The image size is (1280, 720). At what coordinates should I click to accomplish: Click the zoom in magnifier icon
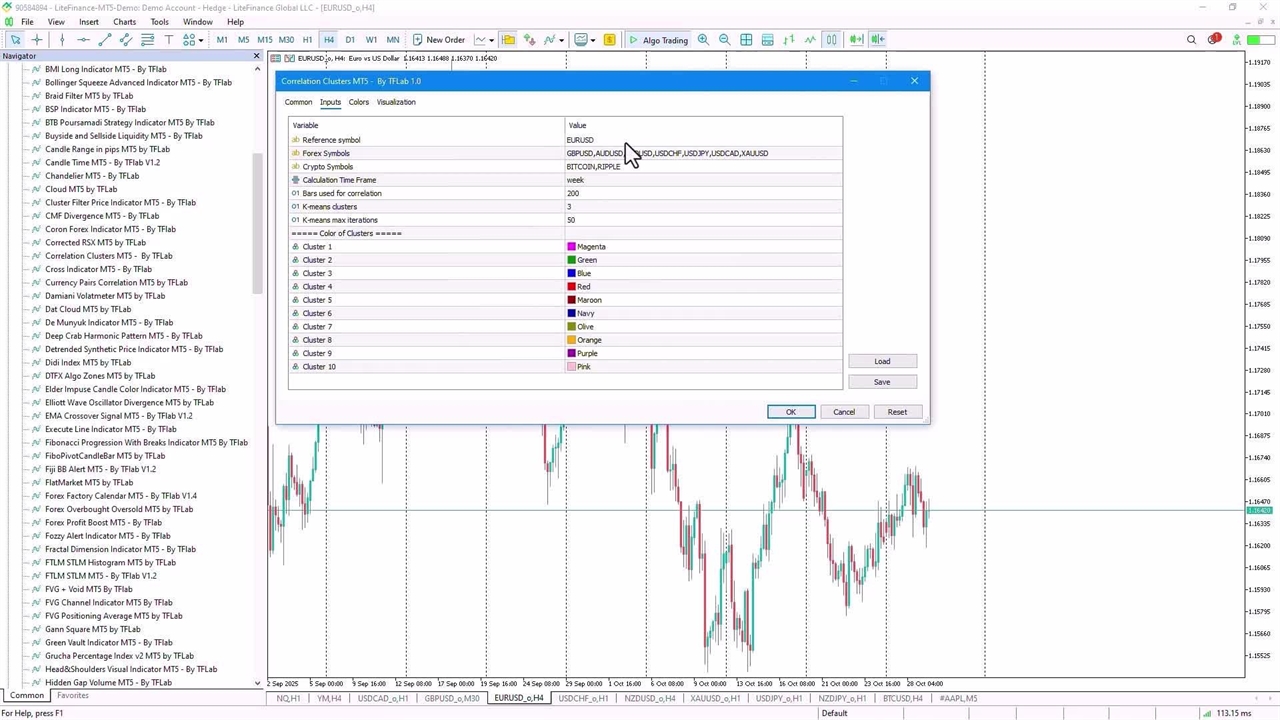point(703,40)
